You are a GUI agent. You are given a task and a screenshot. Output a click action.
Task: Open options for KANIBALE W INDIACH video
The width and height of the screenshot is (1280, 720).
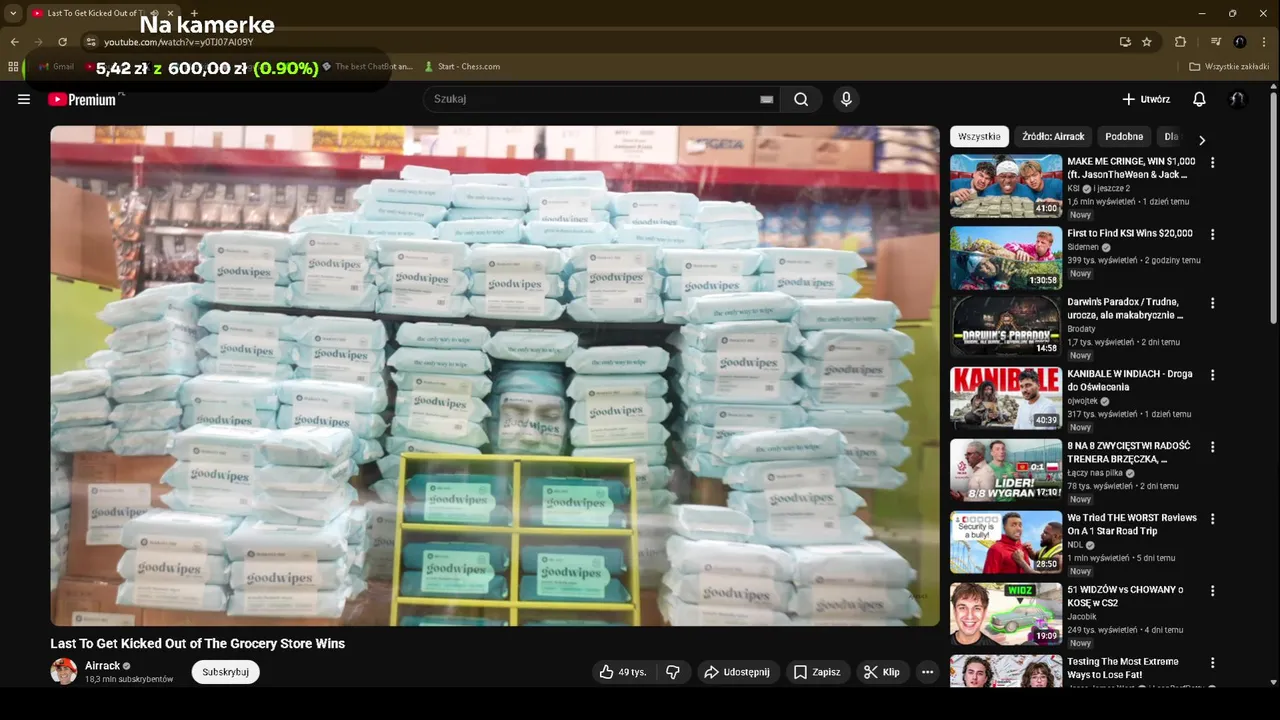(1213, 375)
